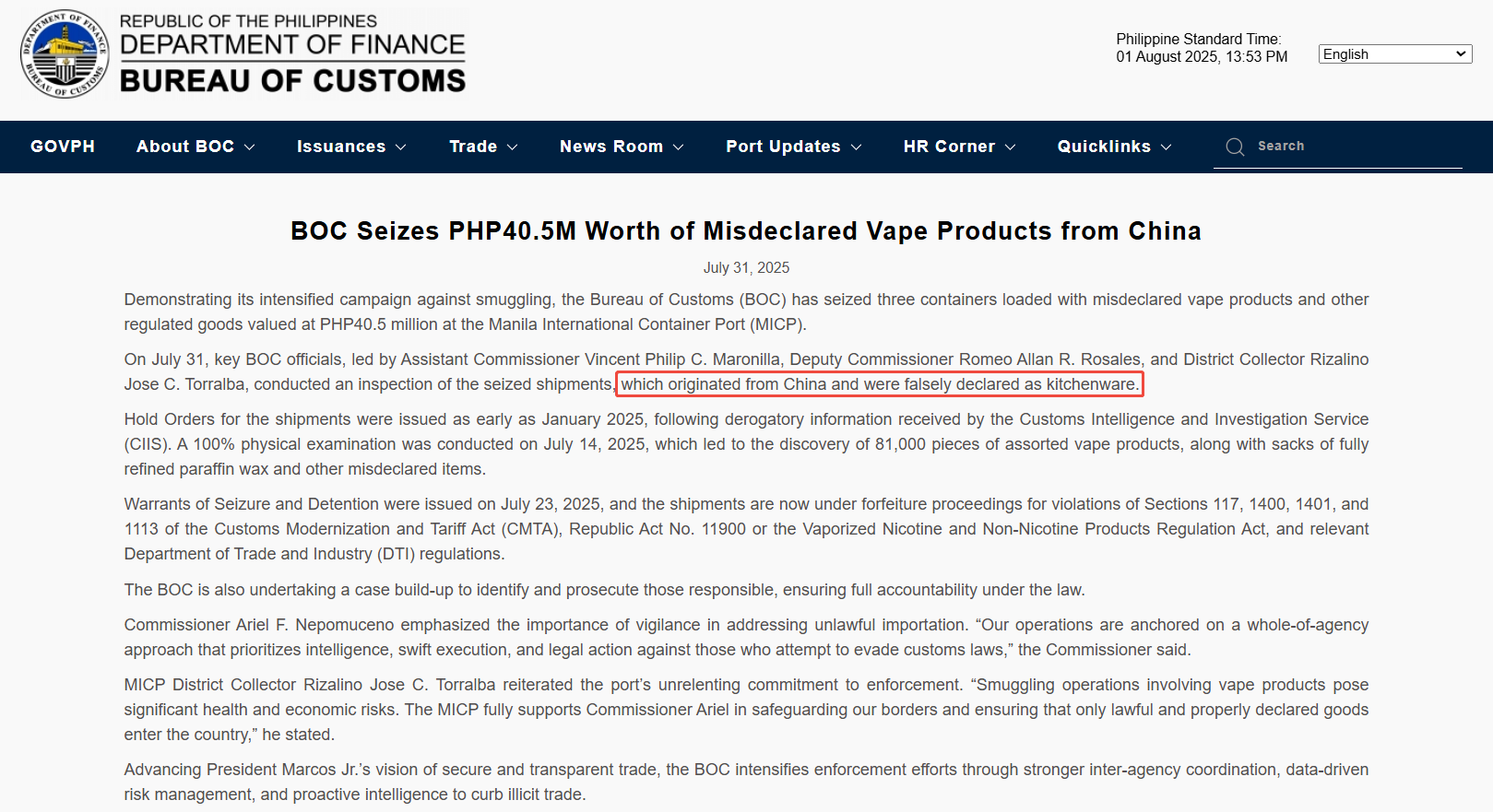
Task: Expand the Port Updates chevron arrow
Action: point(857,147)
